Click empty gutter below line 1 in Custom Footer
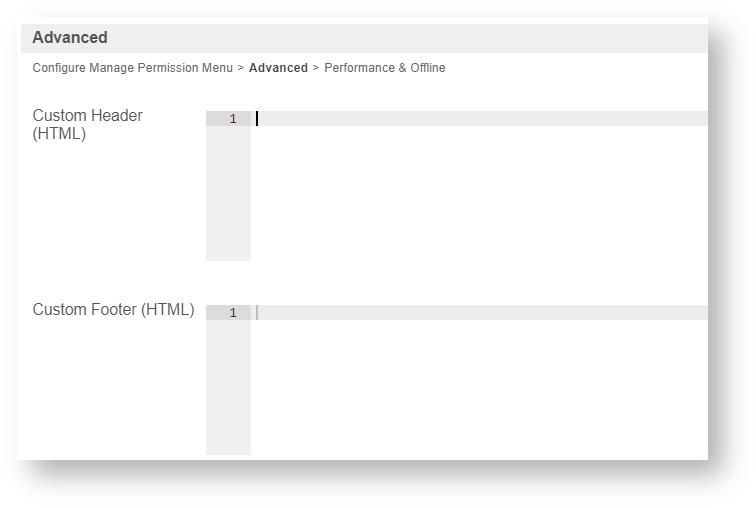This screenshot has height=508, width=756. tap(228, 390)
